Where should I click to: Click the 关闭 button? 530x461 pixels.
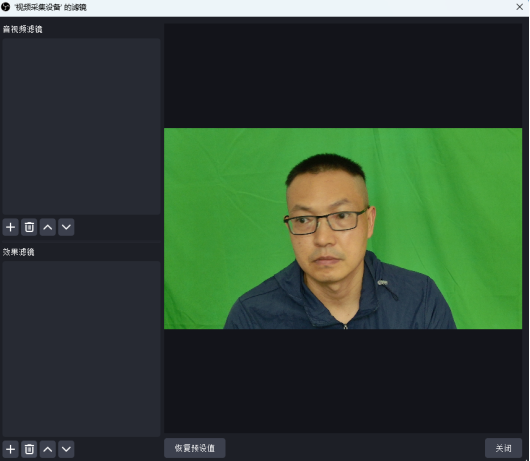pyautogui.click(x=503, y=448)
